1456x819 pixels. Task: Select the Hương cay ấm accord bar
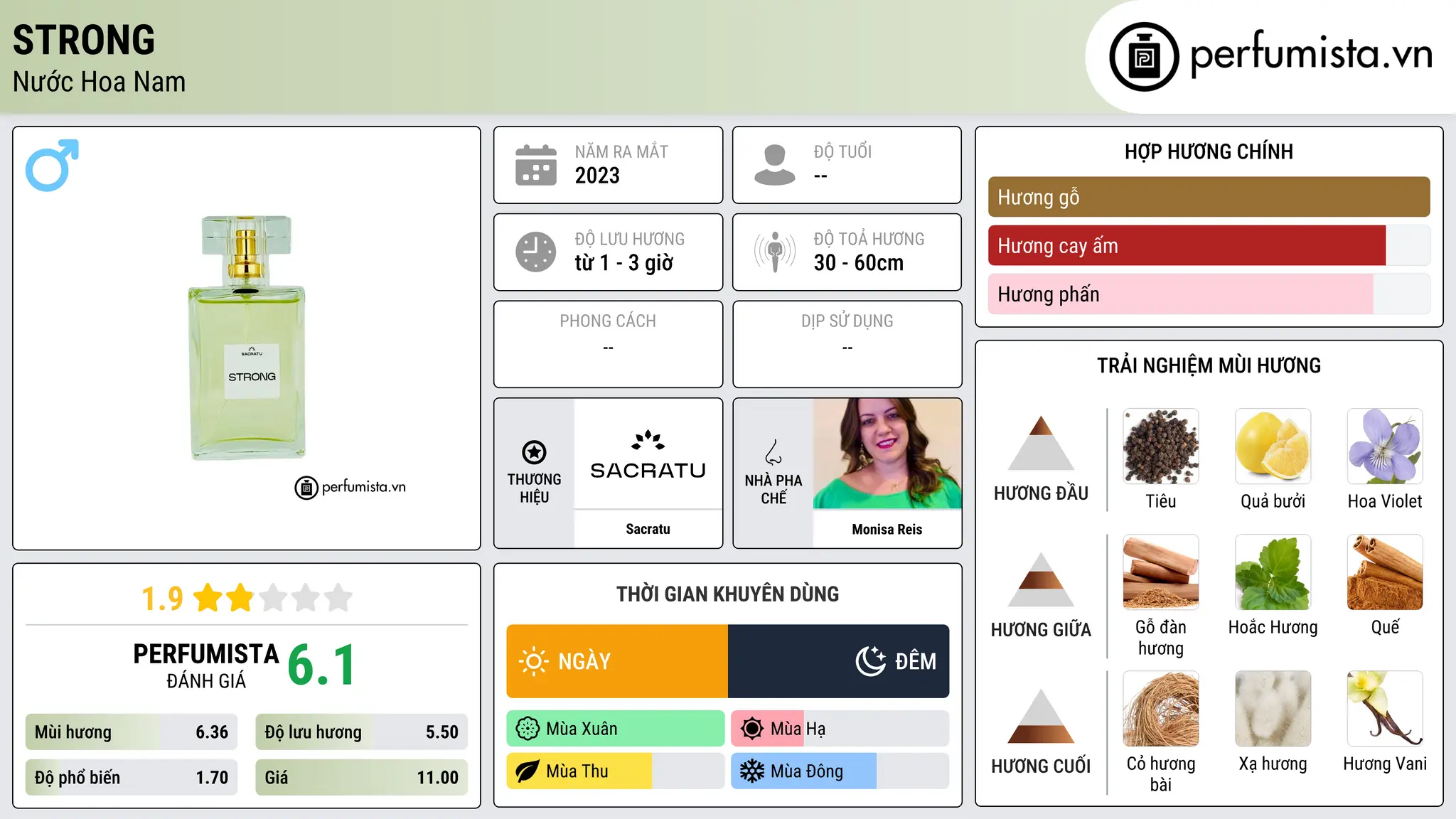pos(1209,245)
